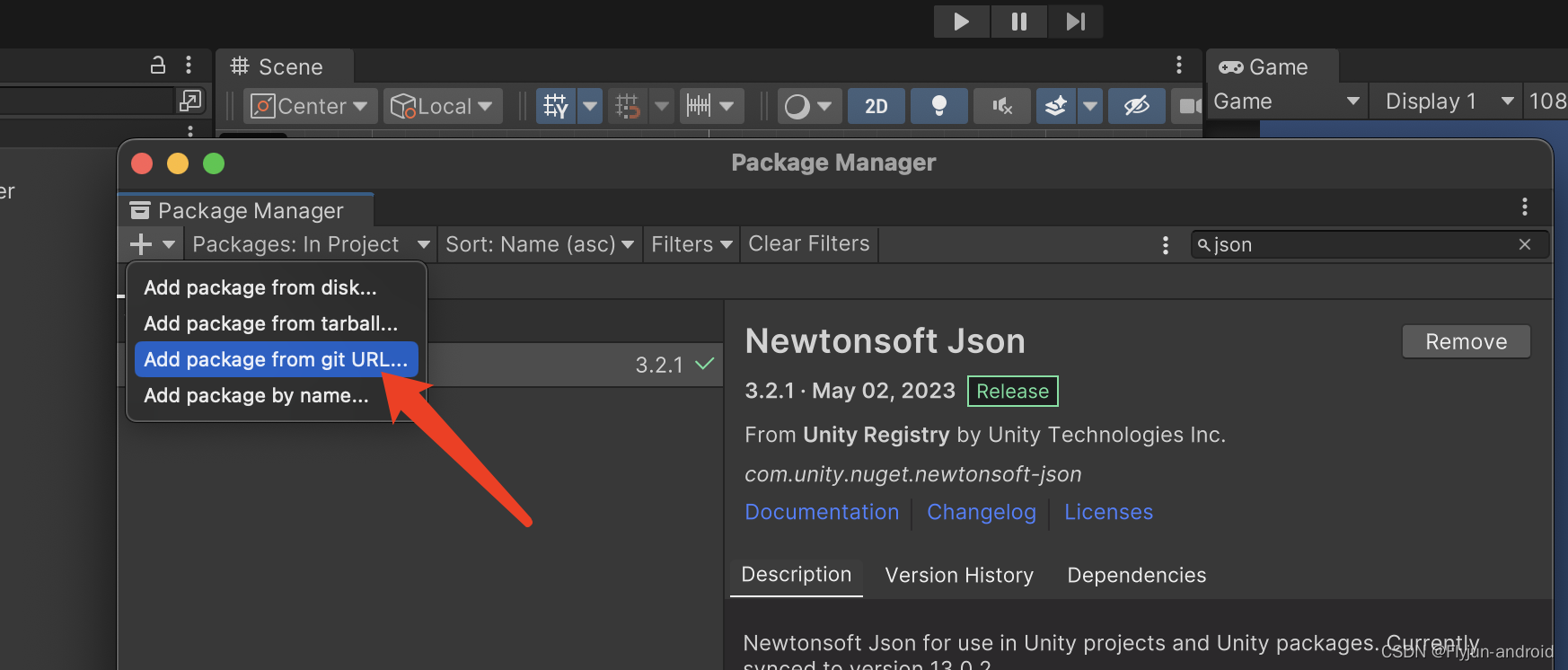The image size is (1568, 670).
Task: Start Play mode with the Play button
Action: point(961,22)
